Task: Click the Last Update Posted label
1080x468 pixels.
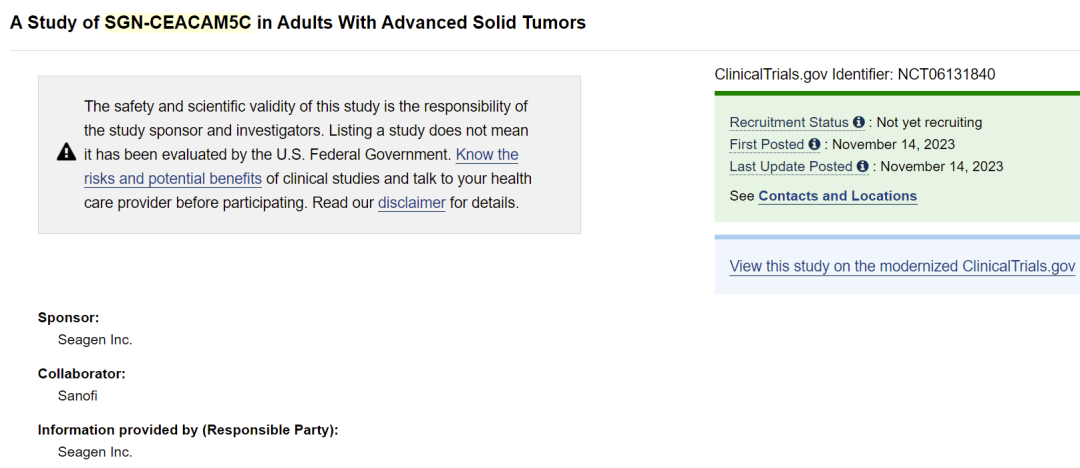Action: pyautogui.click(x=791, y=166)
